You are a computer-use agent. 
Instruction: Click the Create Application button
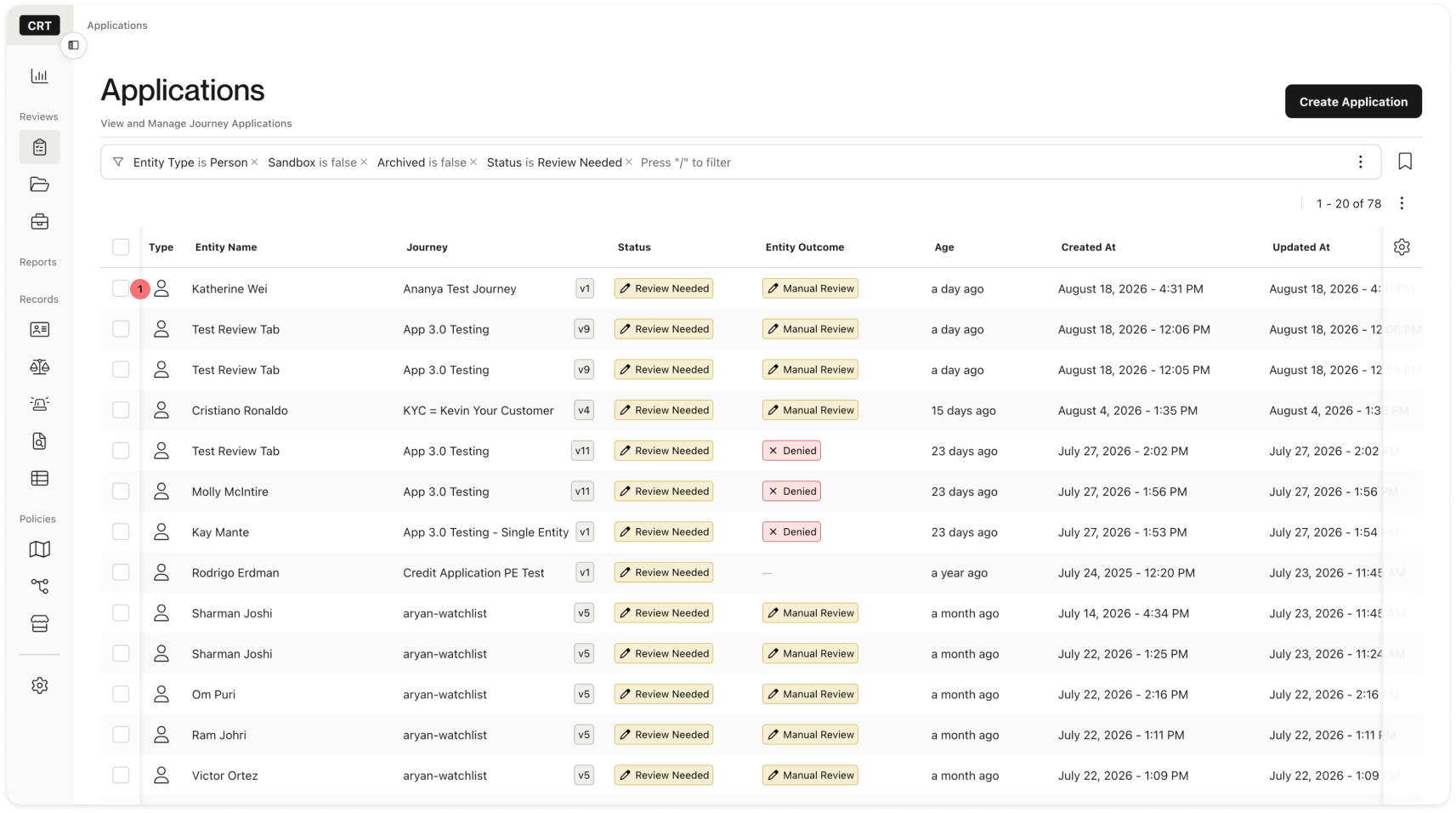point(1353,101)
